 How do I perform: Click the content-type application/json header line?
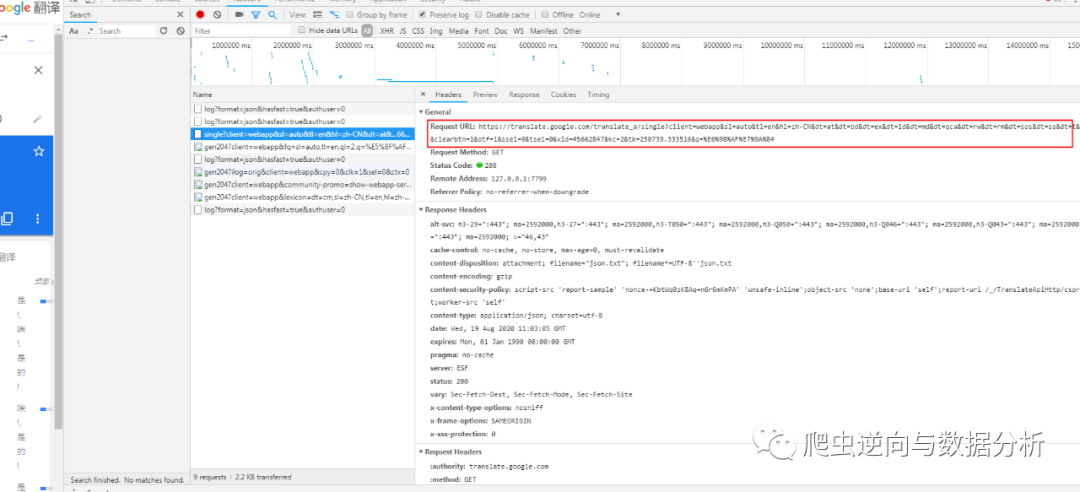(516, 315)
